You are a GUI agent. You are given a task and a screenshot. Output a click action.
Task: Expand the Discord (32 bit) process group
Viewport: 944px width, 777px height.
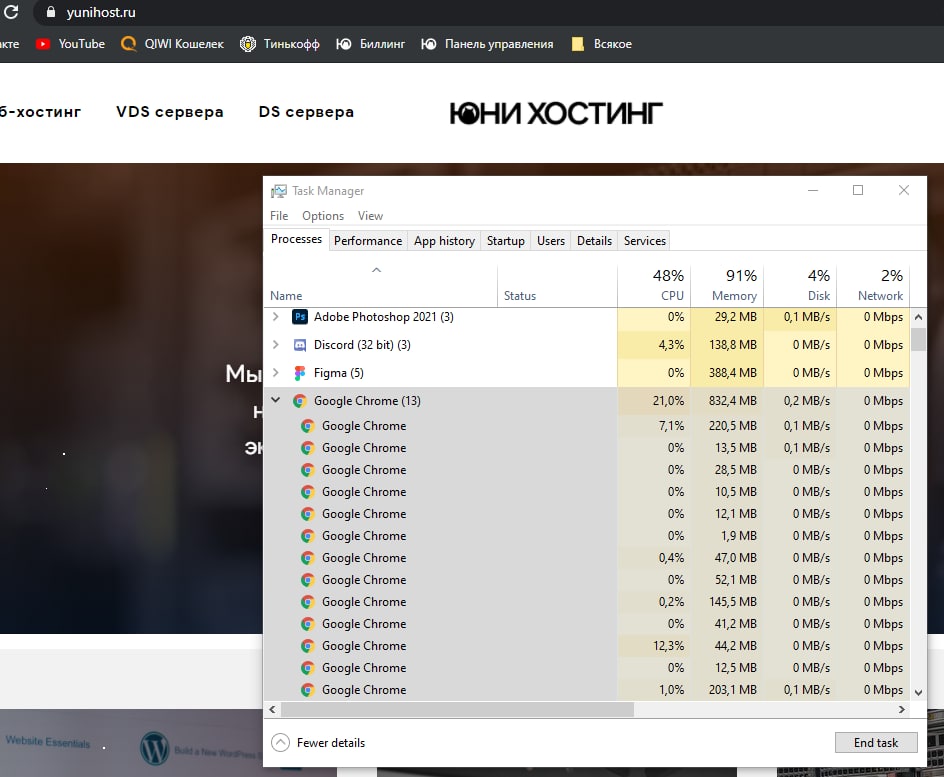(x=276, y=344)
